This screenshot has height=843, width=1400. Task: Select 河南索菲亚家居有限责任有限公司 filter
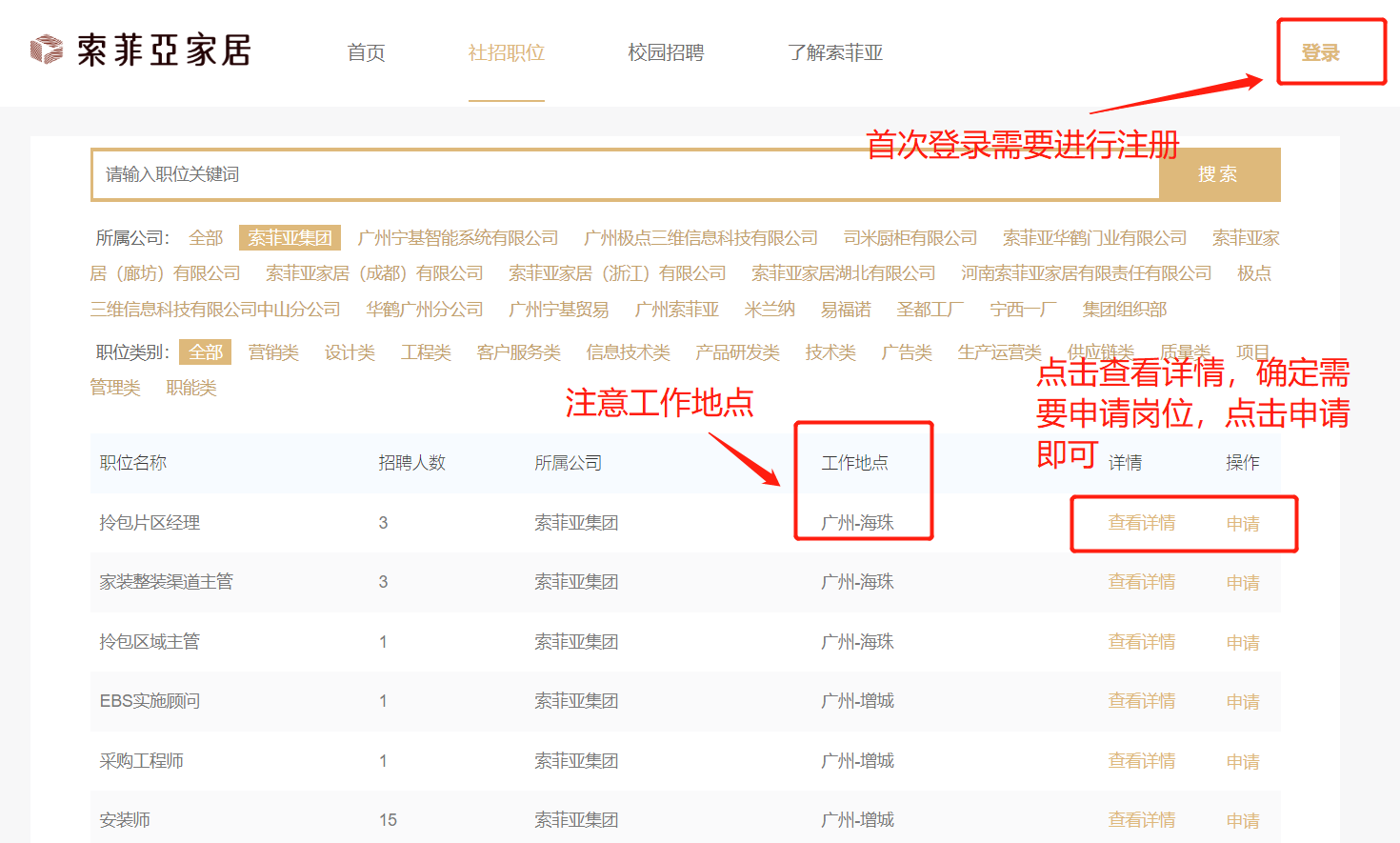pos(1086,273)
